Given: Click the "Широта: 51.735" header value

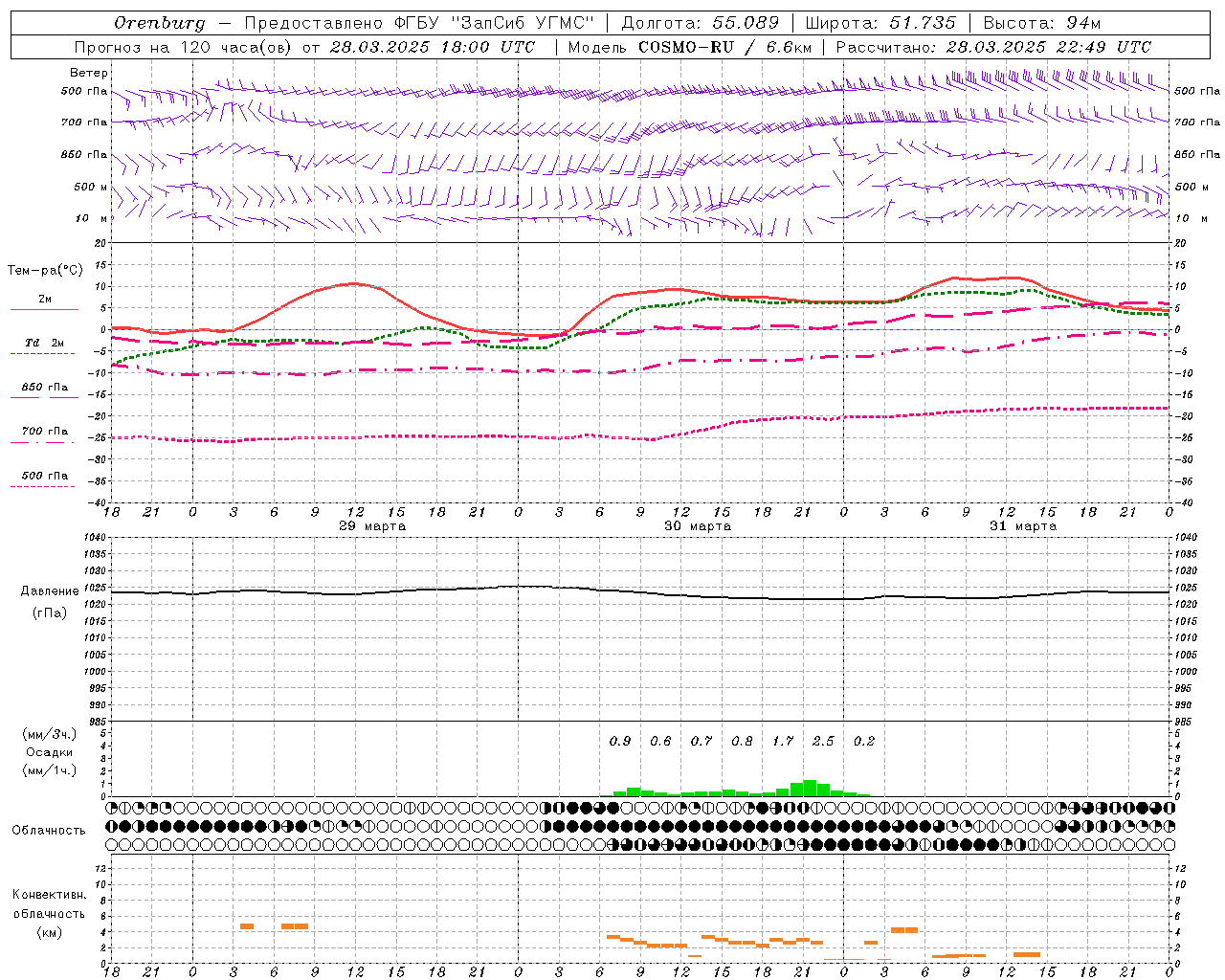Looking at the screenshot, I should tap(881, 23).
